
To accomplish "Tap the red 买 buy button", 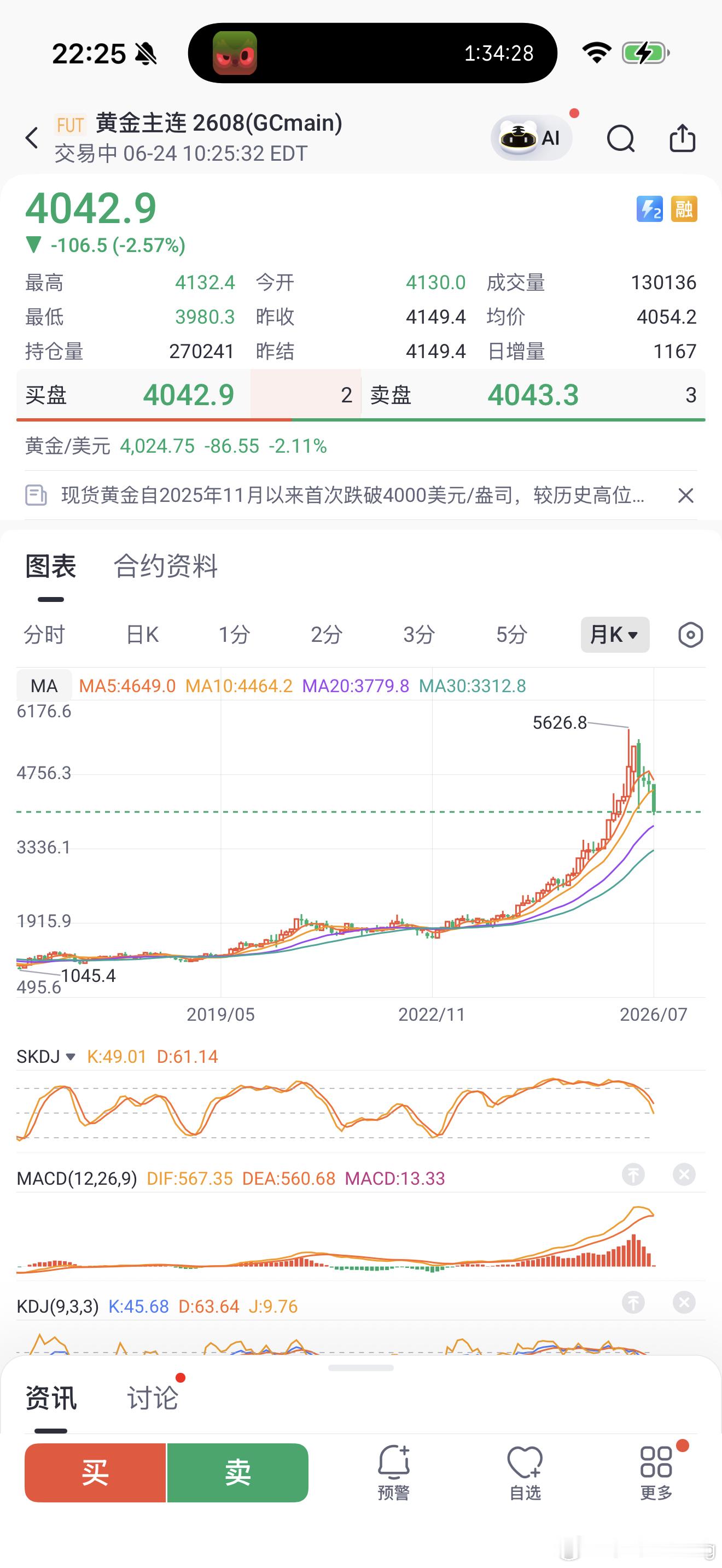I will click(x=95, y=1472).
